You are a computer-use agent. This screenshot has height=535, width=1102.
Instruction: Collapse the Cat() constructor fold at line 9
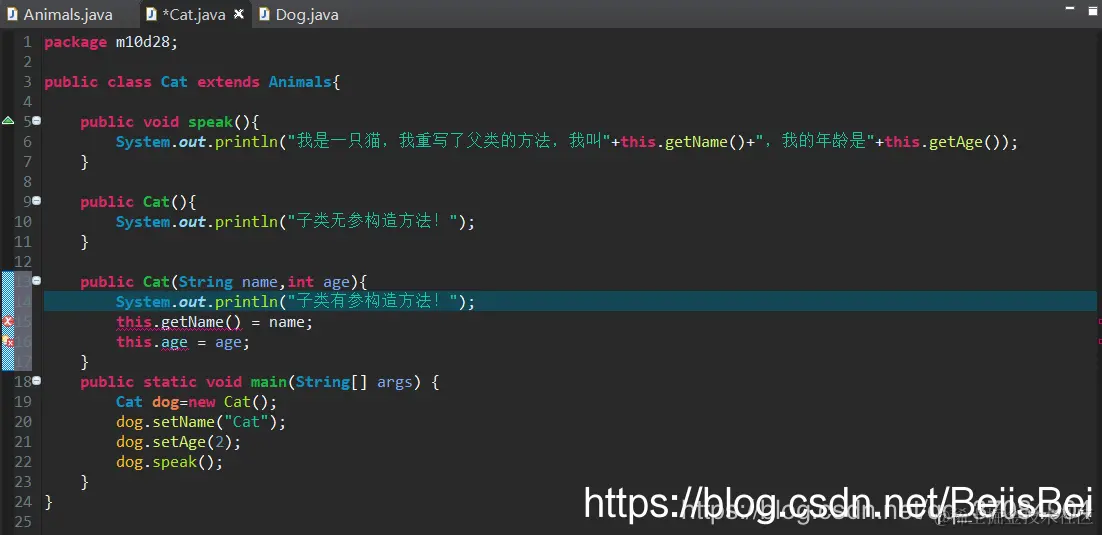[37, 201]
